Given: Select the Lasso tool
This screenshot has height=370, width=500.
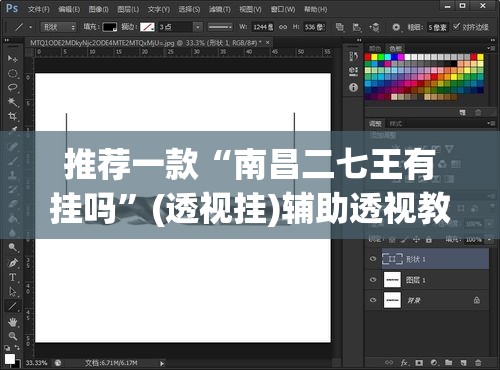Looking at the screenshot, I should click(x=12, y=88).
